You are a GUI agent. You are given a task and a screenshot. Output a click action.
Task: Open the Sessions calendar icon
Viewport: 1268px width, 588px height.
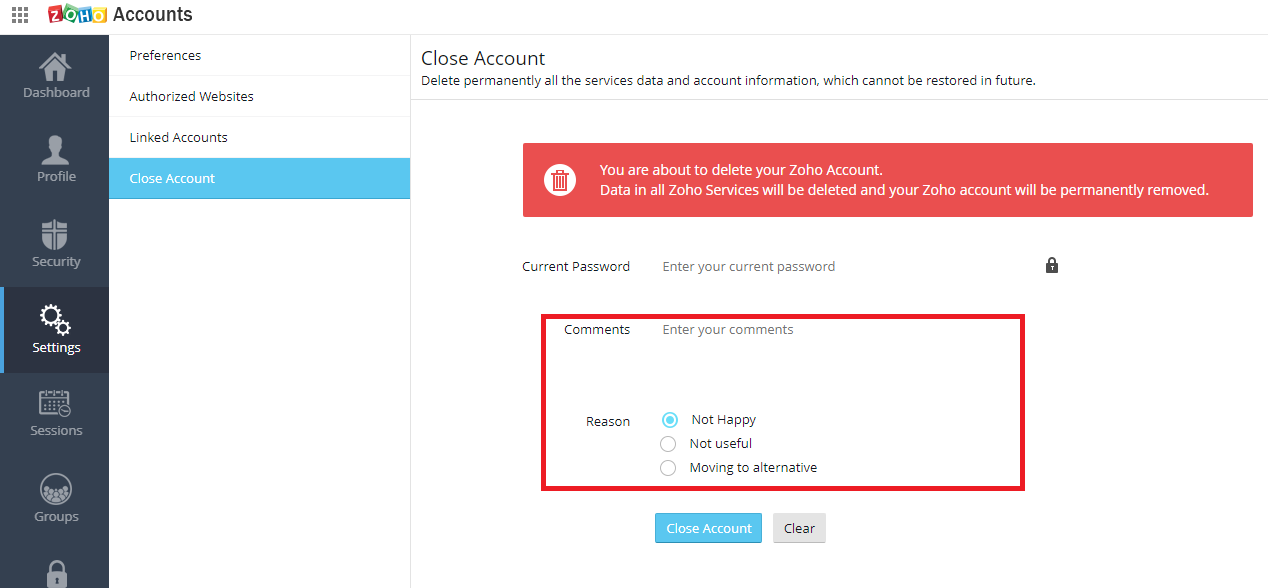tap(55, 404)
